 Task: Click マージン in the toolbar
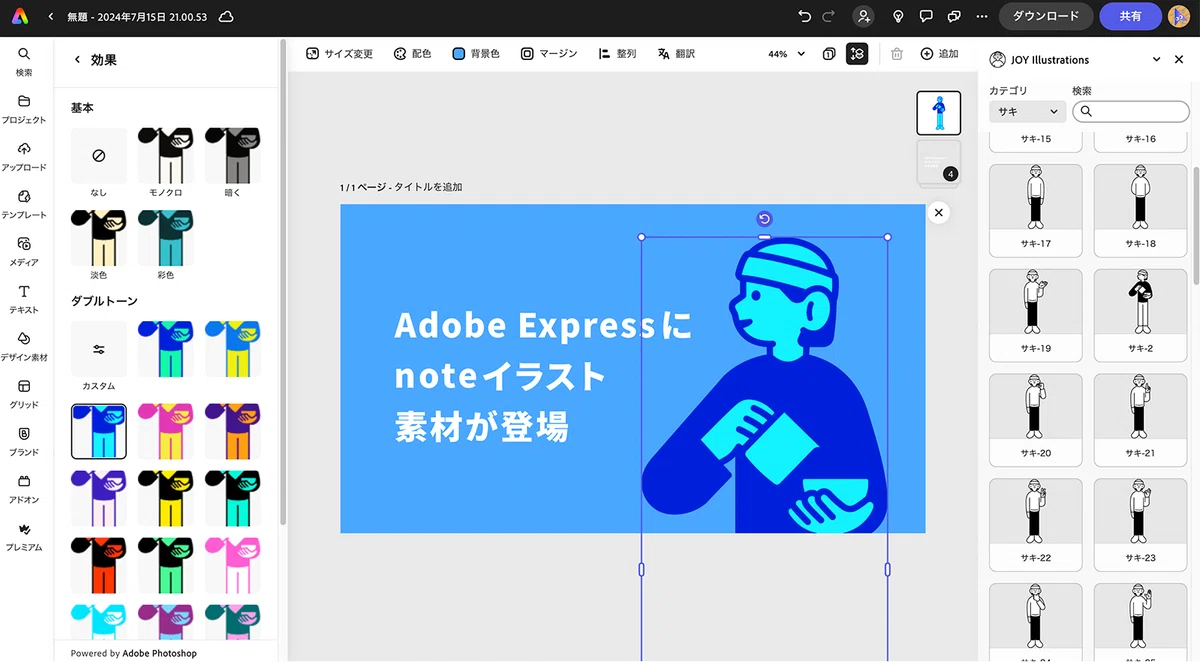(549, 54)
